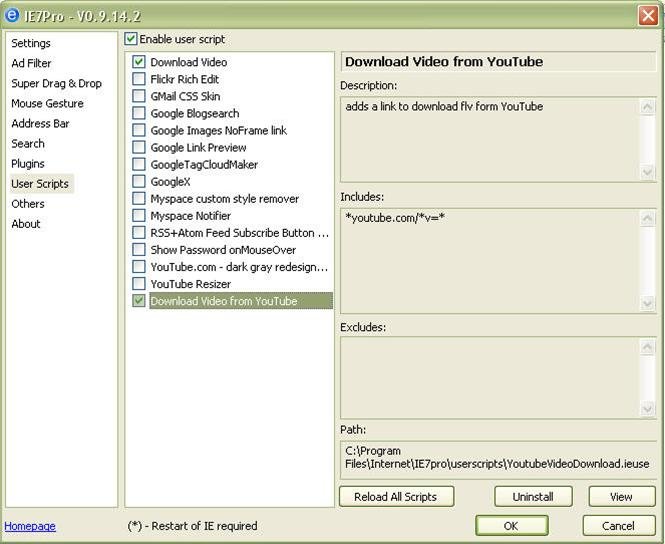Click the Includes pattern *youtube.com/*v=*

coord(395,218)
